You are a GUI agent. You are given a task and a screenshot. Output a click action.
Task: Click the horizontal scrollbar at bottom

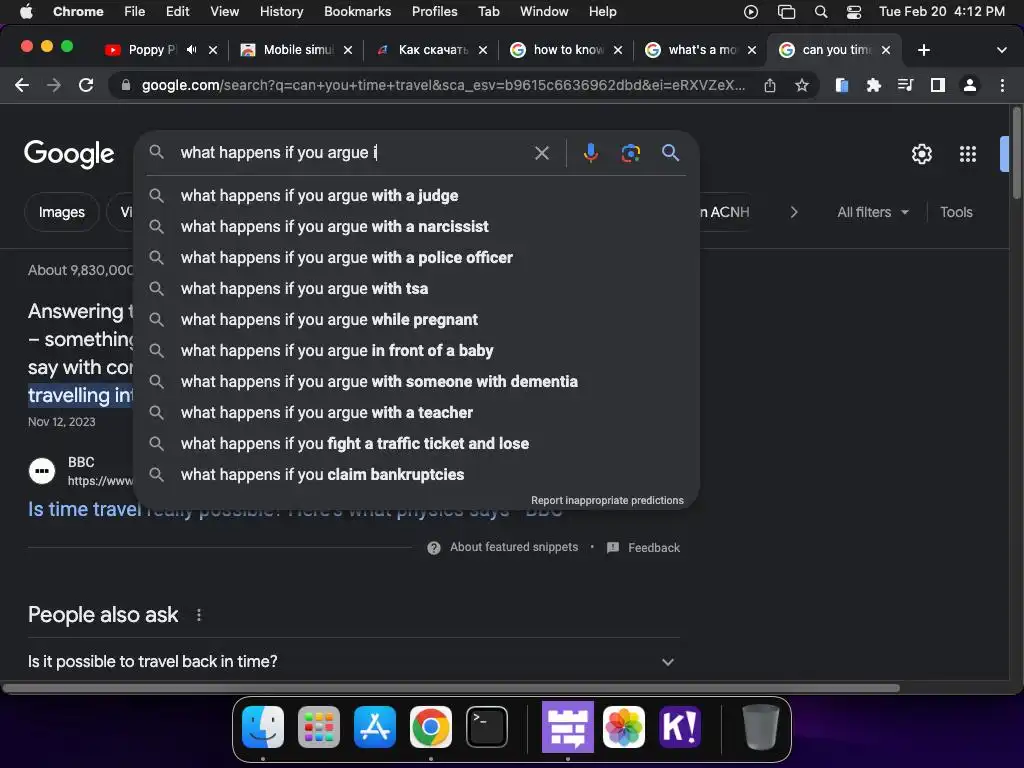coord(451,688)
